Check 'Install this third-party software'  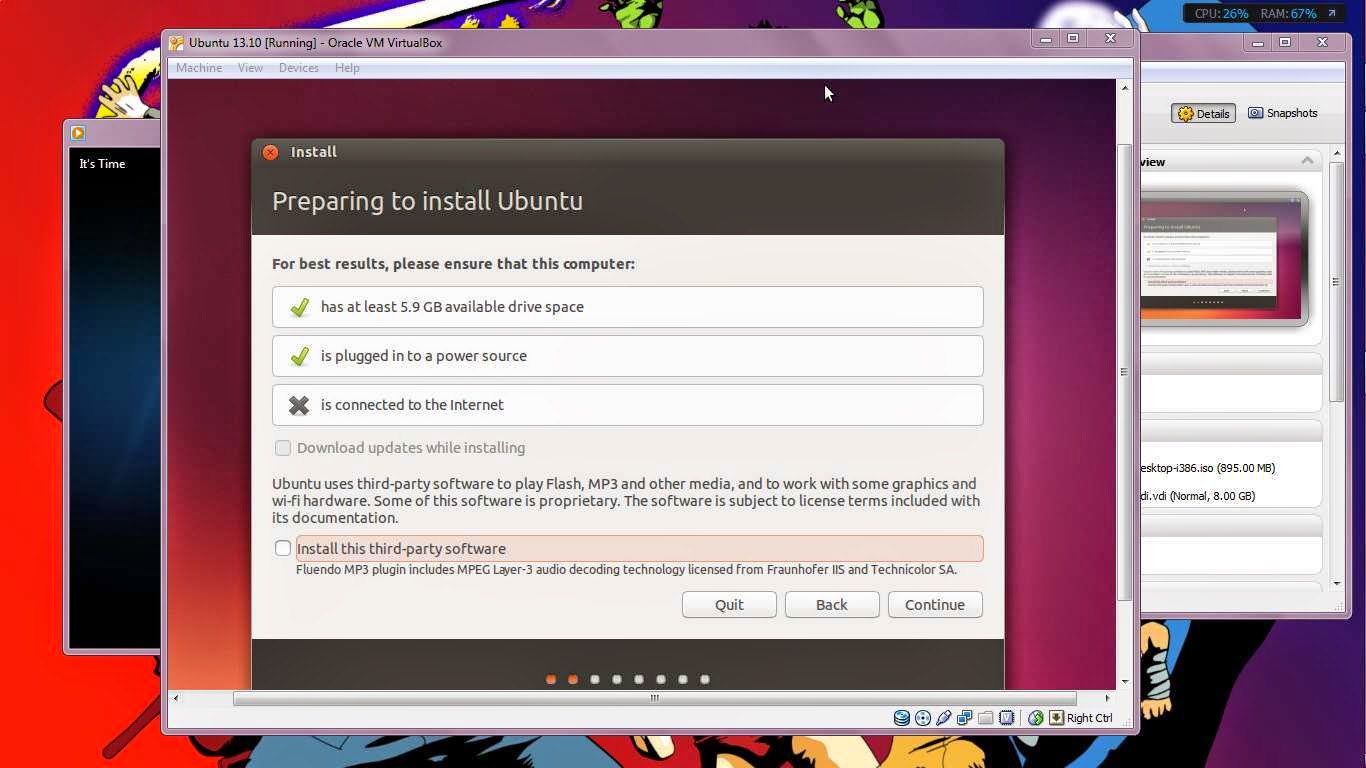click(x=283, y=548)
